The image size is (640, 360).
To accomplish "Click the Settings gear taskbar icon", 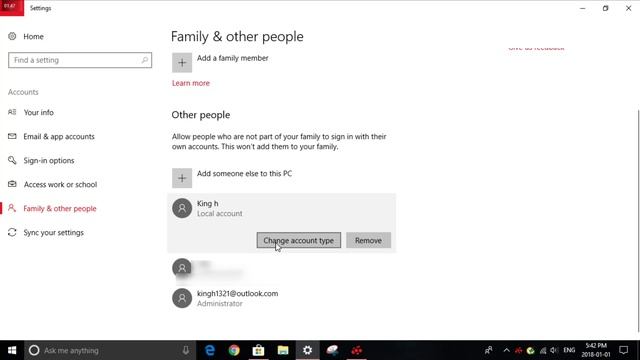I will click(307, 350).
